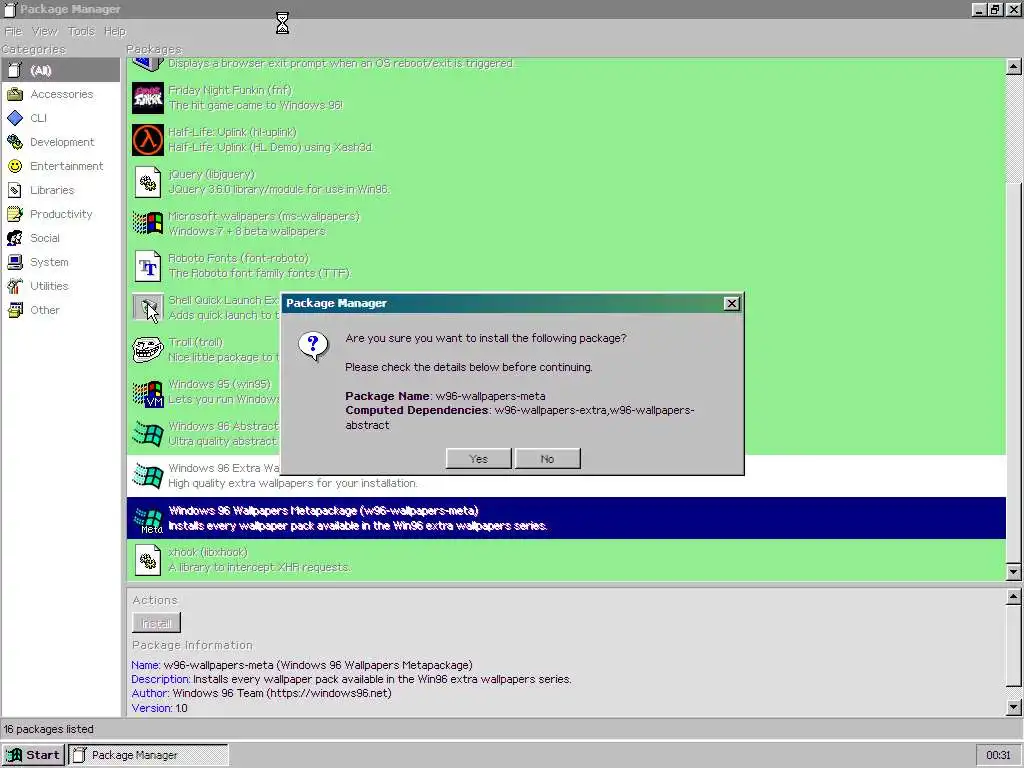Click the Friday Night Funkin package icon
Viewport: 1024px width, 768px height.
148,98
